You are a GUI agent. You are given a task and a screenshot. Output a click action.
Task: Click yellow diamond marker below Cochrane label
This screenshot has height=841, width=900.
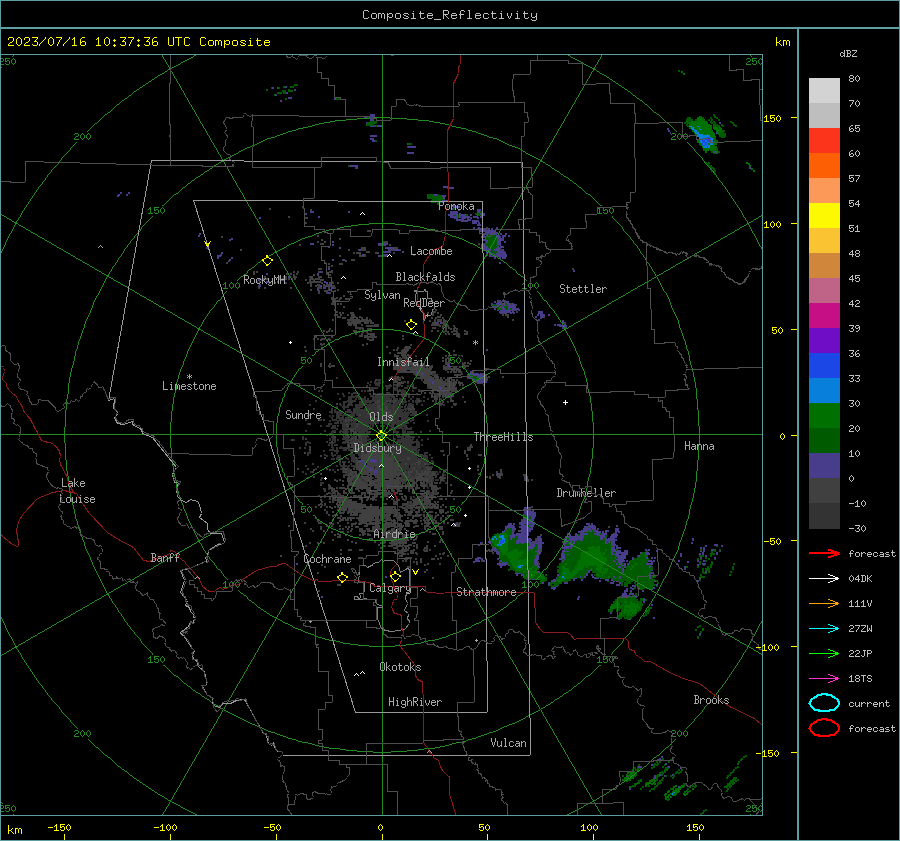coord(342,577)
